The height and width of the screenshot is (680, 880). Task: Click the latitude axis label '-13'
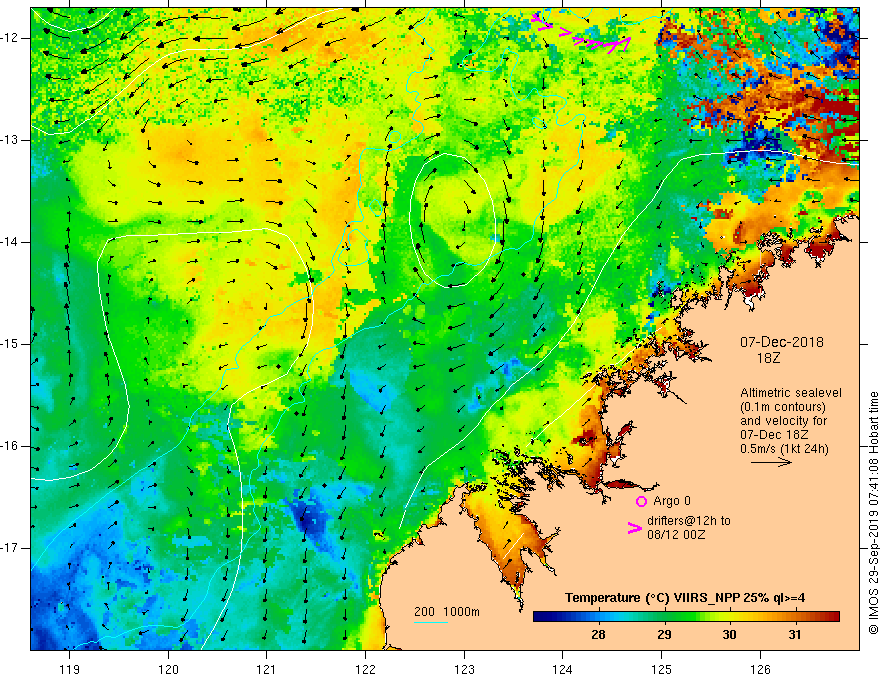[10, 140]
